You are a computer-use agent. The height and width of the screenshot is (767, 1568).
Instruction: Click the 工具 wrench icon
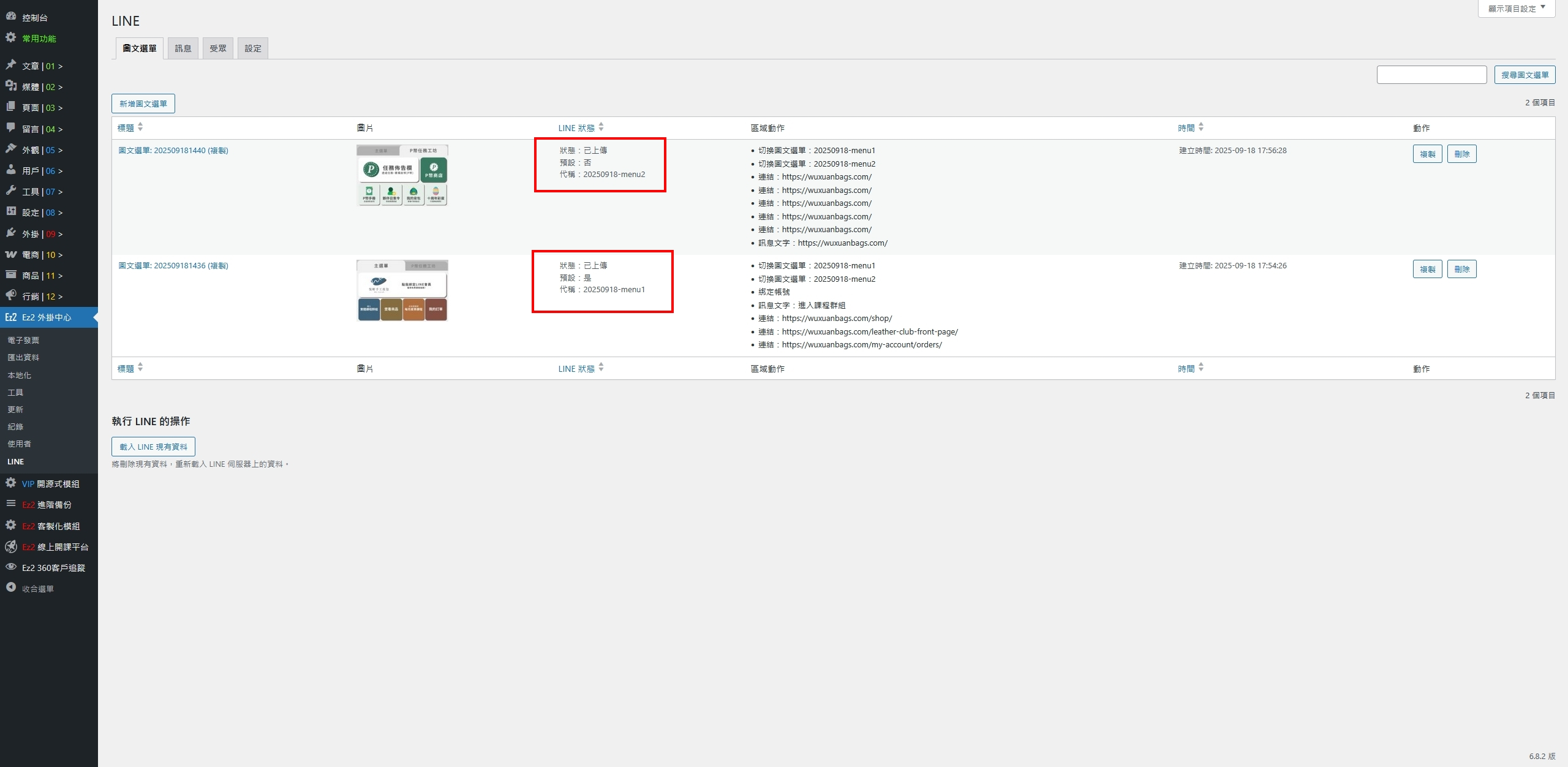click(10, 191)
